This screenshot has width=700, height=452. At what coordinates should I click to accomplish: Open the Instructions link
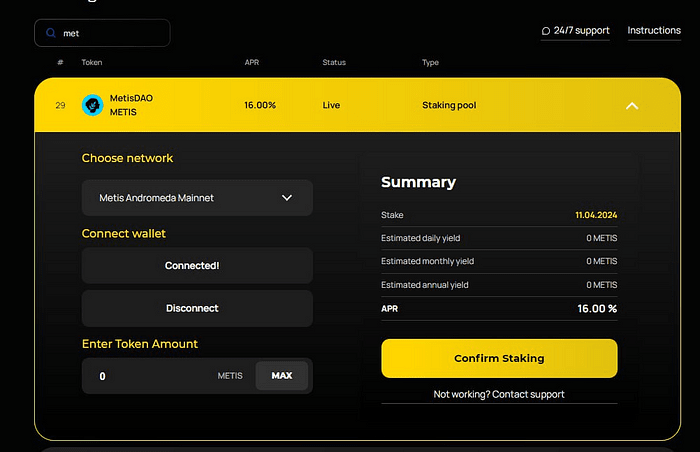click(654, 30)
